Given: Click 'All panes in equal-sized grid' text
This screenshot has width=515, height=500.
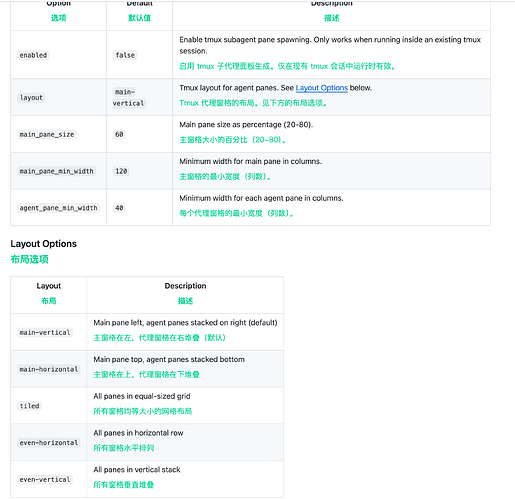Looking at the screenshot, I should 142,396.
